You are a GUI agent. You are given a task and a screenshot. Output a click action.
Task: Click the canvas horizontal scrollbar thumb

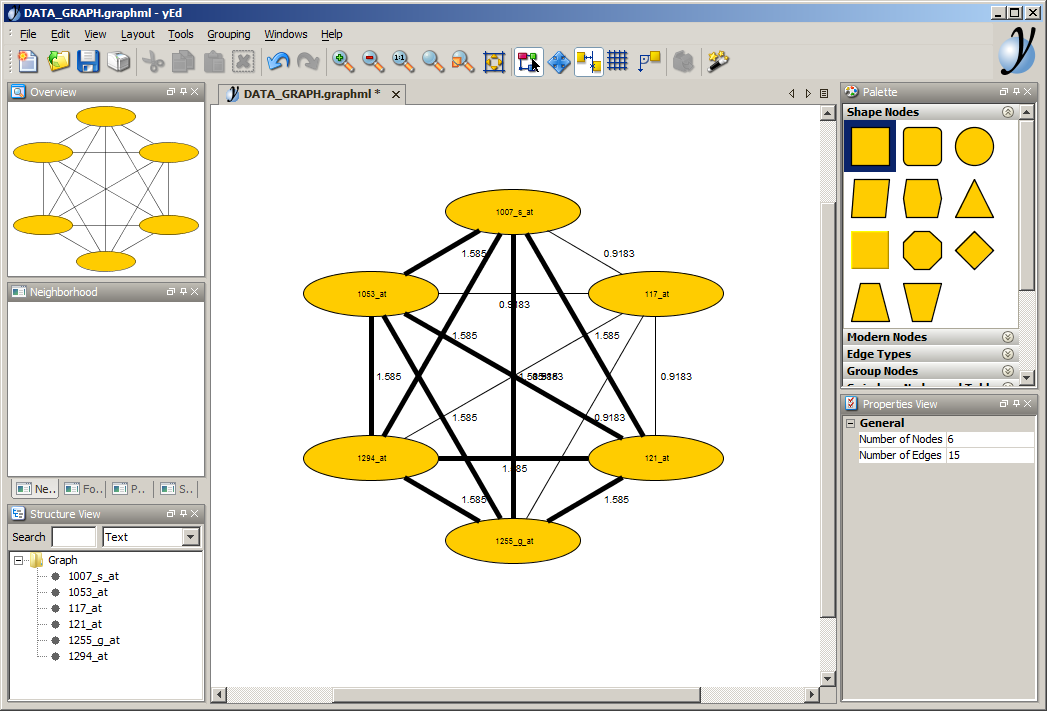click(516, 695)
